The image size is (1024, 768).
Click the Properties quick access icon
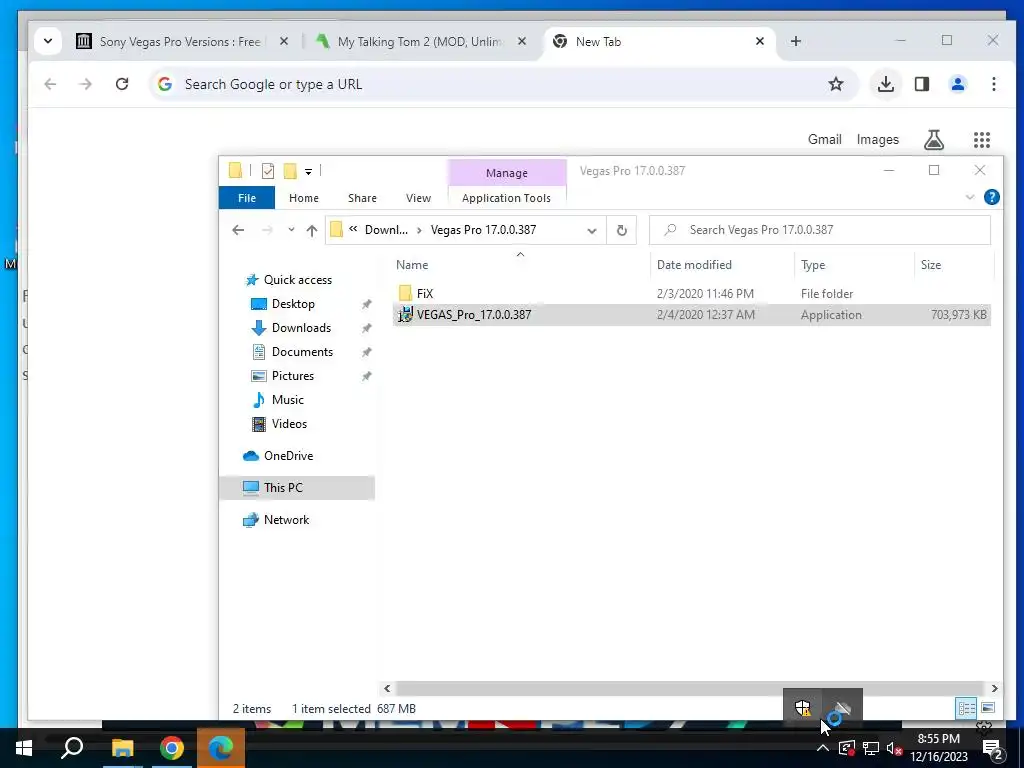point(268,171)
